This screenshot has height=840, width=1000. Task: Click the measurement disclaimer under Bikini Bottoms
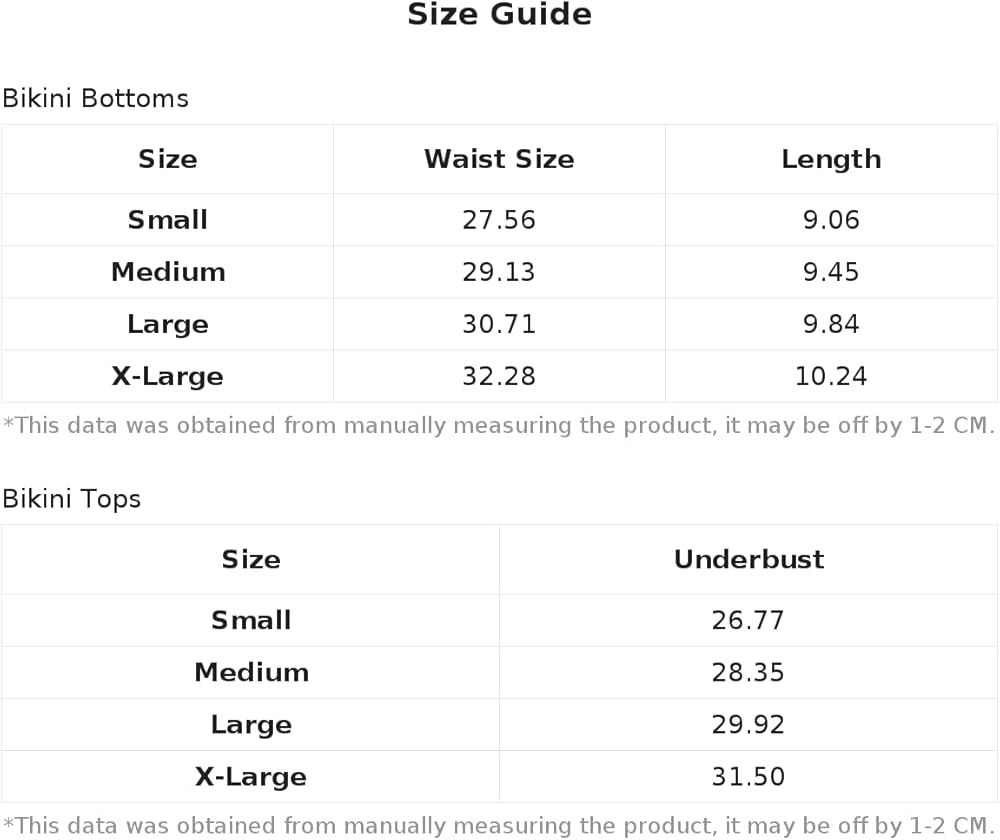[x=499, y=425]
